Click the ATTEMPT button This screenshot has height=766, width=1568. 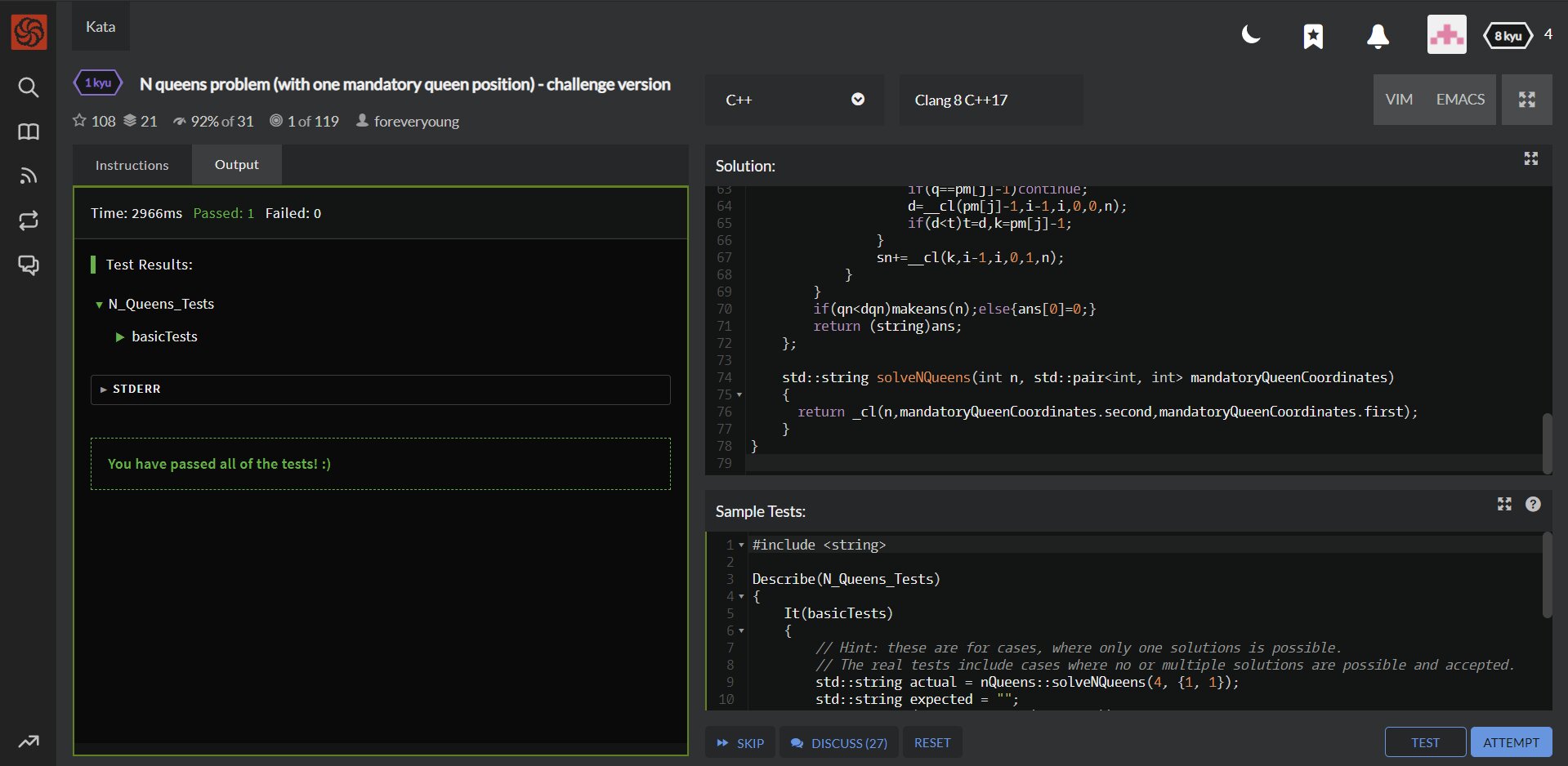click(1511, 742)
